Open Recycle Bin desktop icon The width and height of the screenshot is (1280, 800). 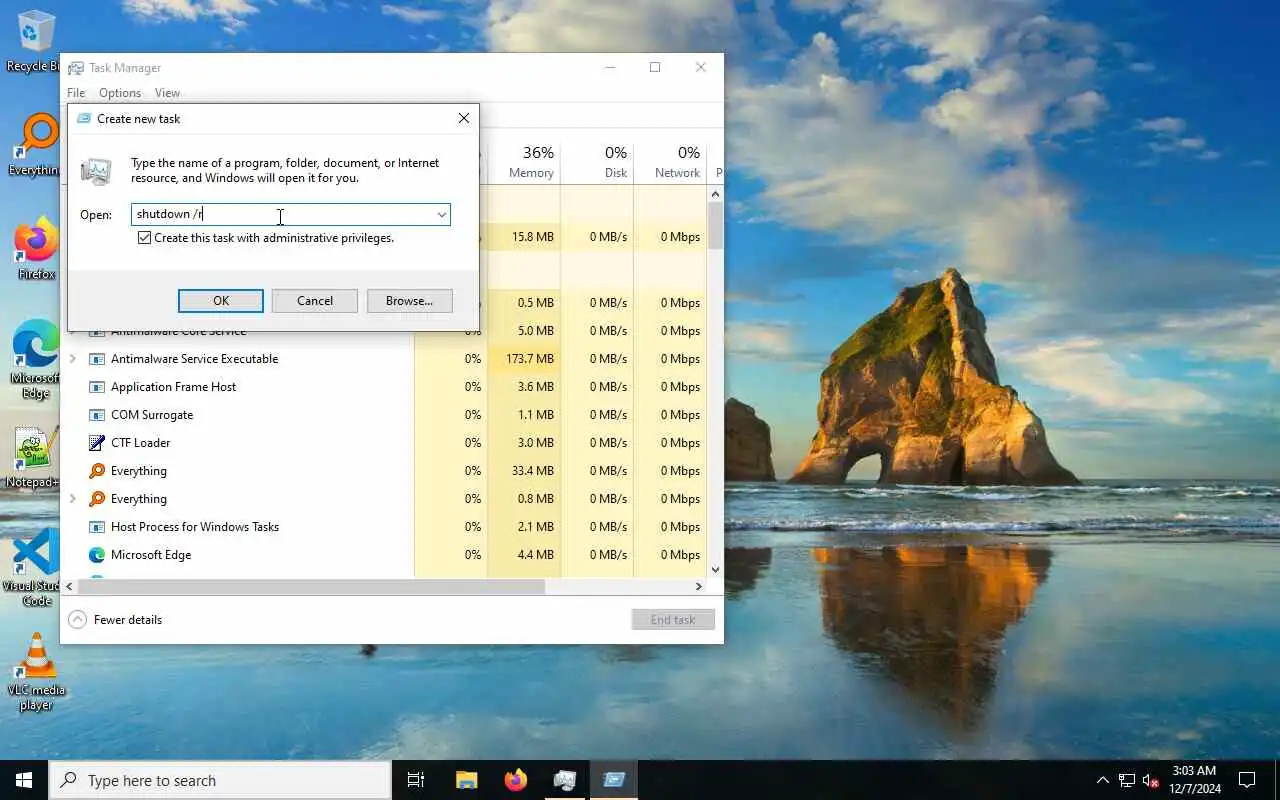35,42
